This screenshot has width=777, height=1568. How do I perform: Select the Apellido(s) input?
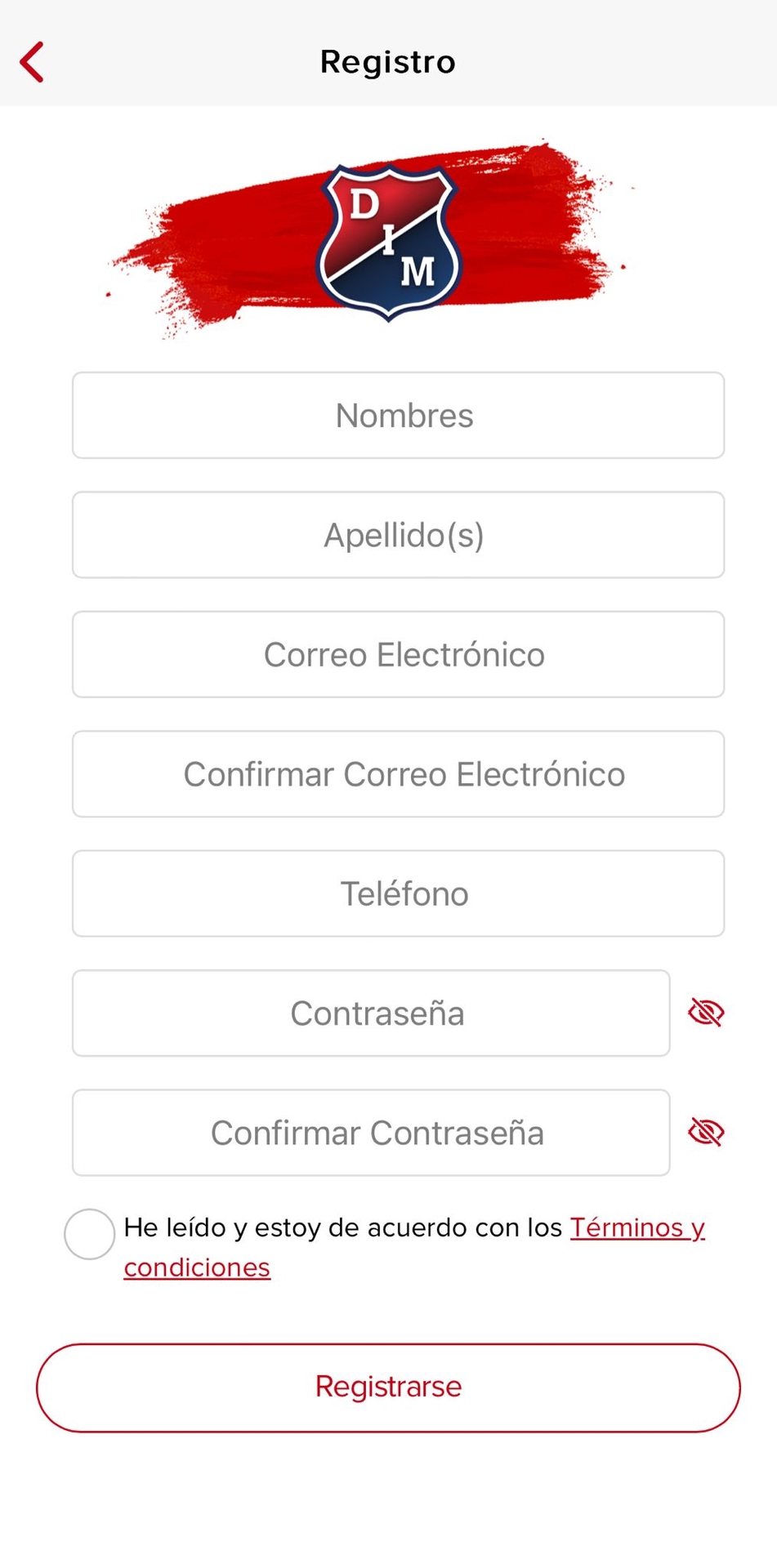pos(398,535)
